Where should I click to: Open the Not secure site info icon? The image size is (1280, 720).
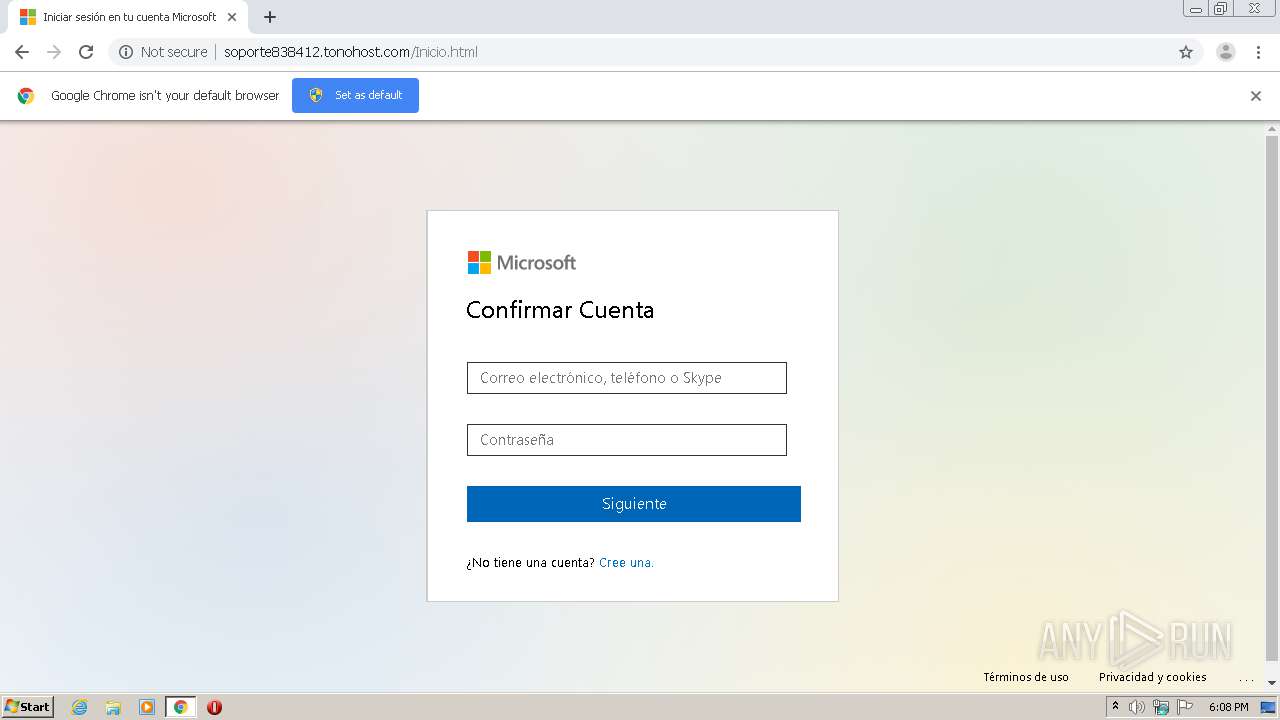(126, 52)
